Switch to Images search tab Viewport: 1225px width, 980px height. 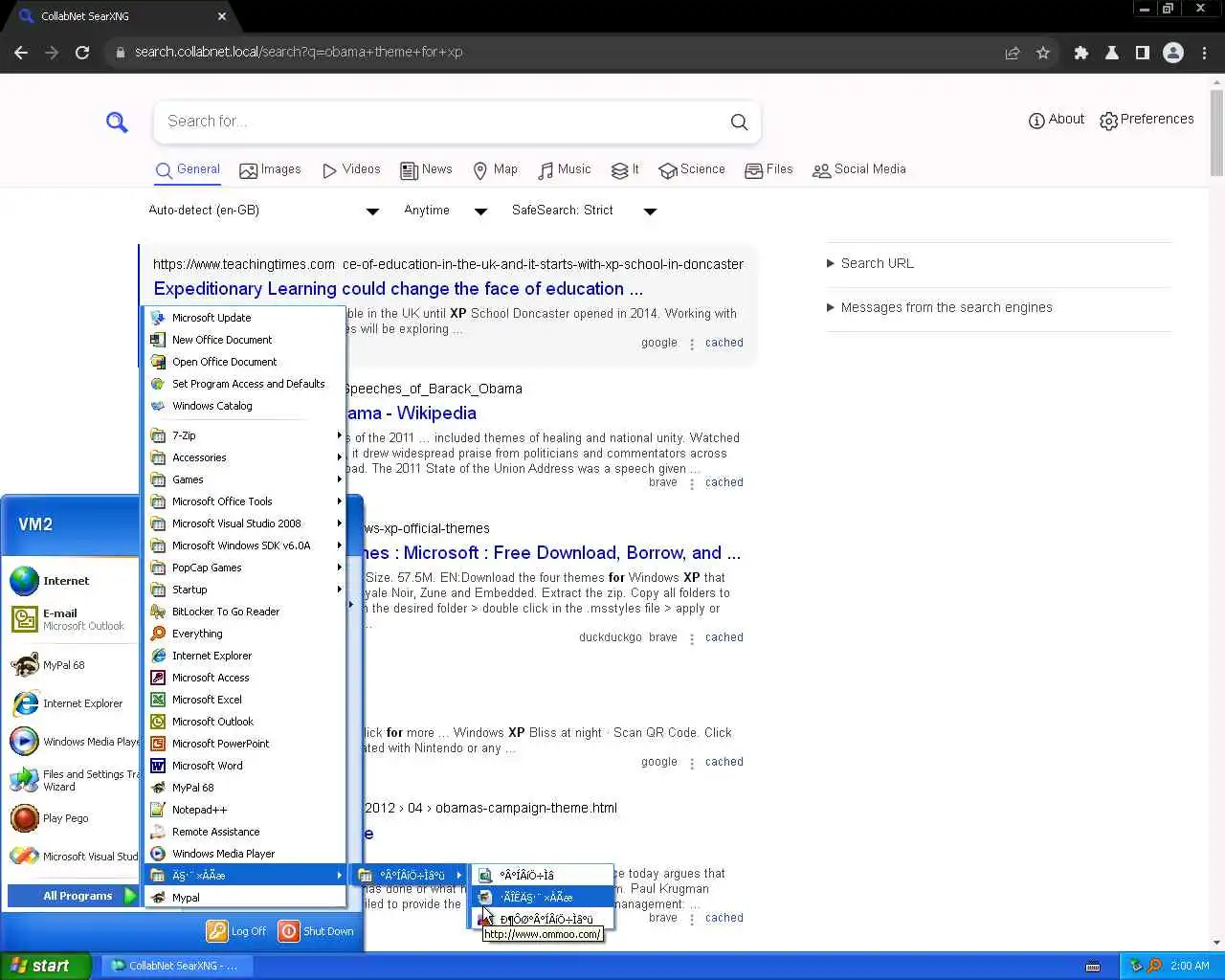click(270, 169)
